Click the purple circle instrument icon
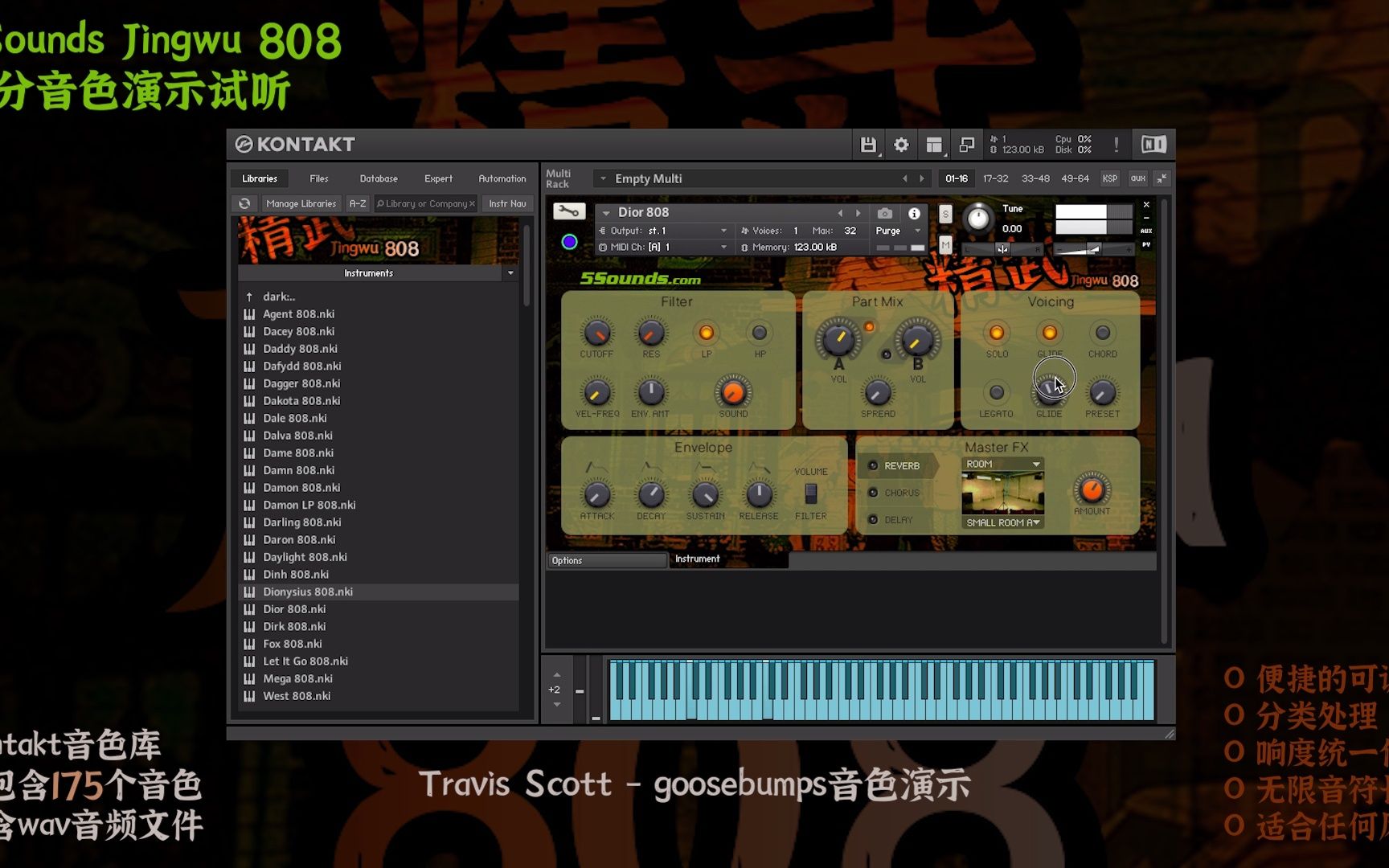This screenshot has height=868, width=1389. click(569, 242)
